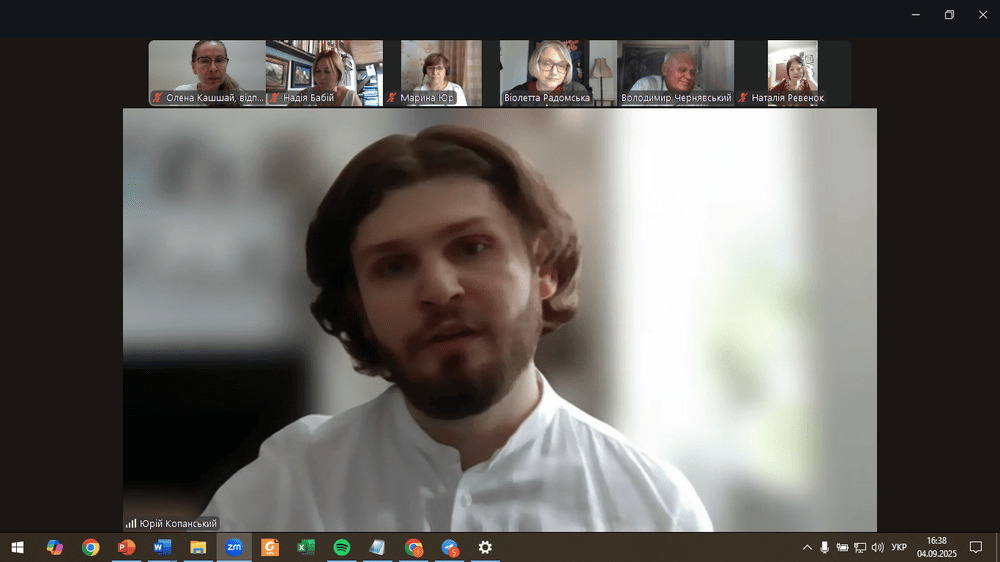The height and width of the screenshot is (562, 1000).
Task: Select Володимир Чернявський's video thumbnail
Action: click(x=676, y=72)
